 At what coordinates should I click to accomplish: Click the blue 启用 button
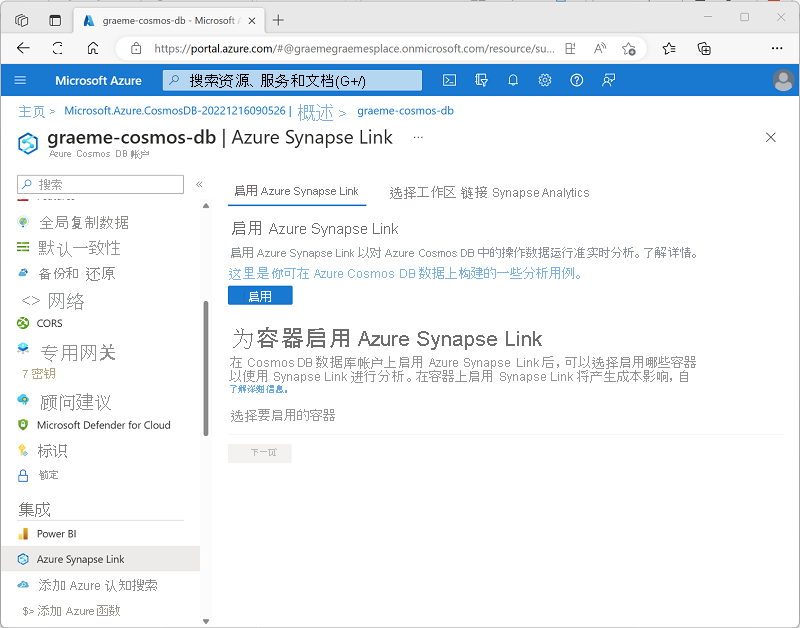260,295
